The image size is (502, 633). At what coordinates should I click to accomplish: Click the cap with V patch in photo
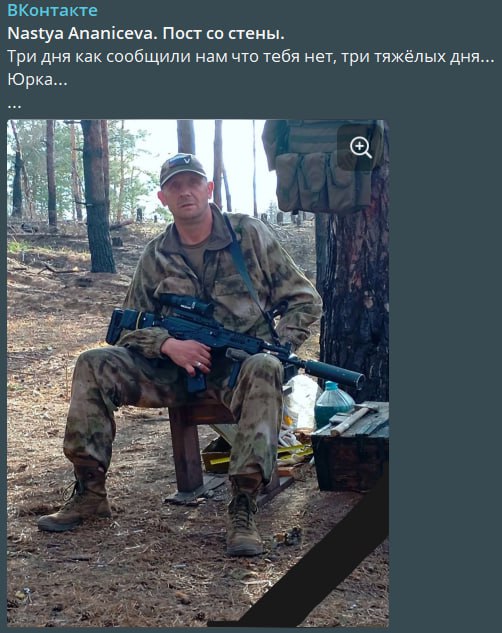tap(182, 168)
